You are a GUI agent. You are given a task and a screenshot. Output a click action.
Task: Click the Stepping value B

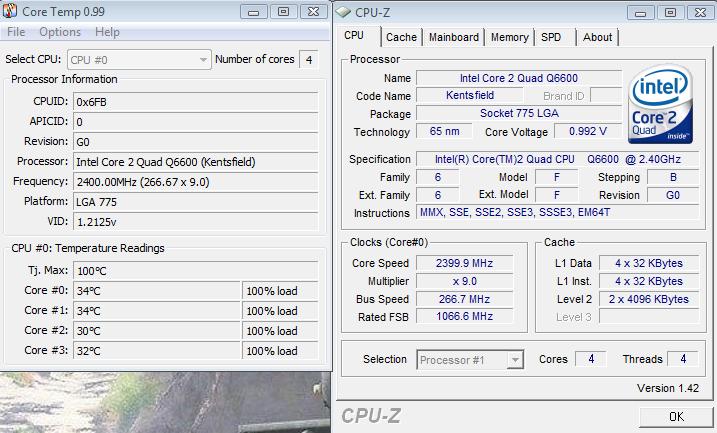pyautogui.click(x=673, y=177)
